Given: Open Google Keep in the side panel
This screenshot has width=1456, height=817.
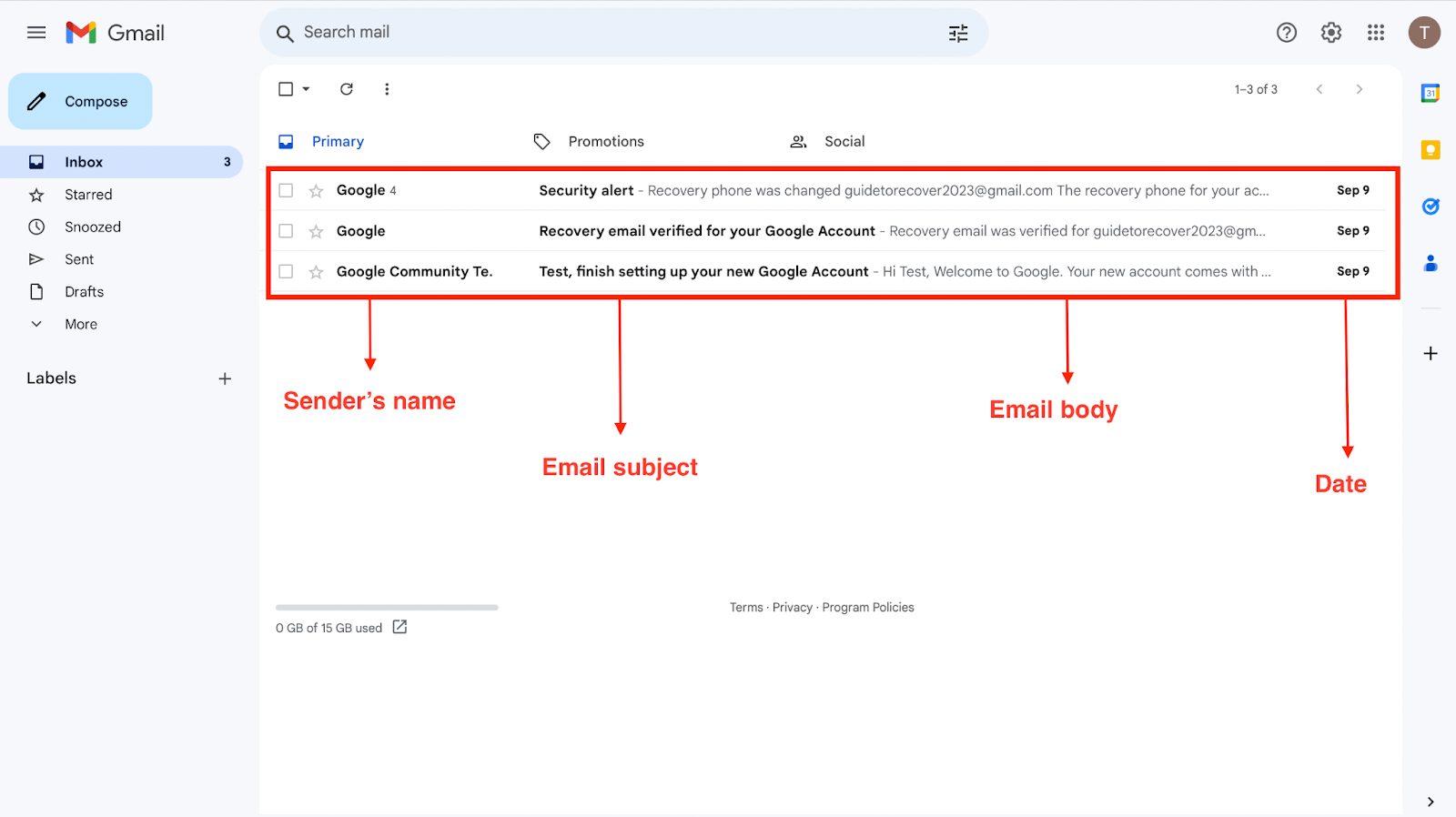Looking at the screenshot, I should click(x=1430, y=150).
